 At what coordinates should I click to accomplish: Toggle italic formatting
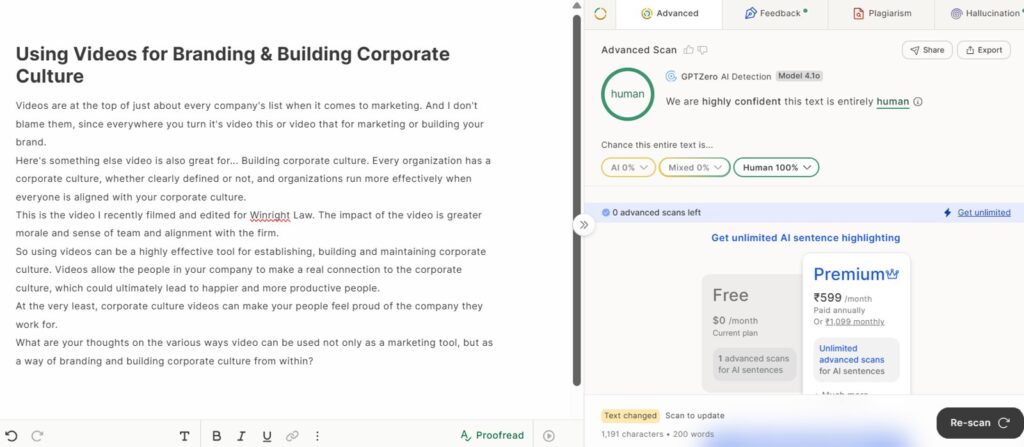click(x=242, y=436)
